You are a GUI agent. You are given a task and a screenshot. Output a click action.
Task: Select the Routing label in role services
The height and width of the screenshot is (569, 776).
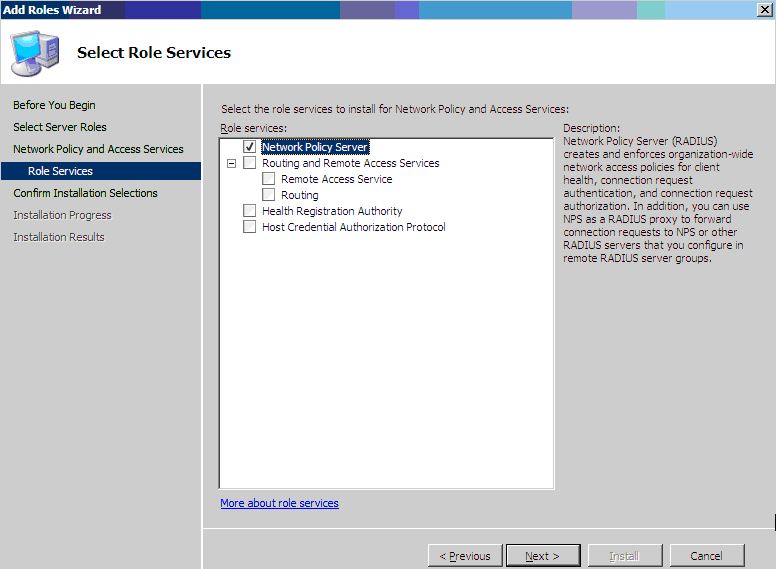pyautogui.click(x=299, y=195)
